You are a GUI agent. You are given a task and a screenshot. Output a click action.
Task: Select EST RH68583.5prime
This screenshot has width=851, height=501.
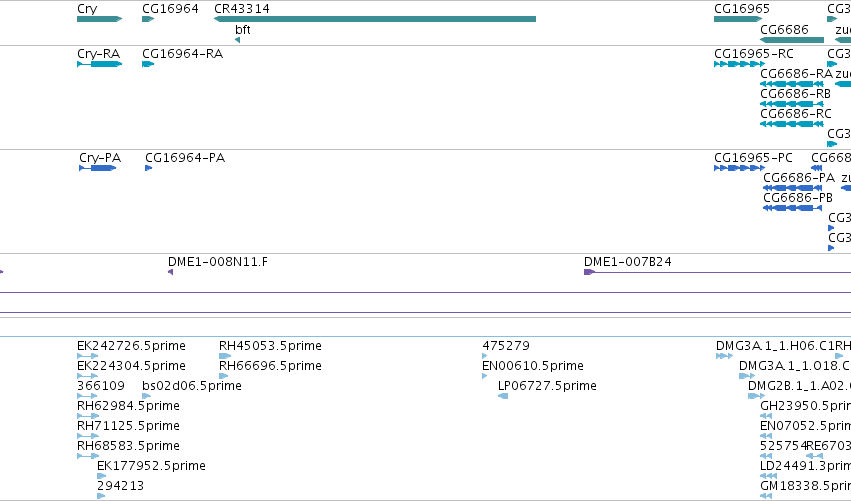87,456
